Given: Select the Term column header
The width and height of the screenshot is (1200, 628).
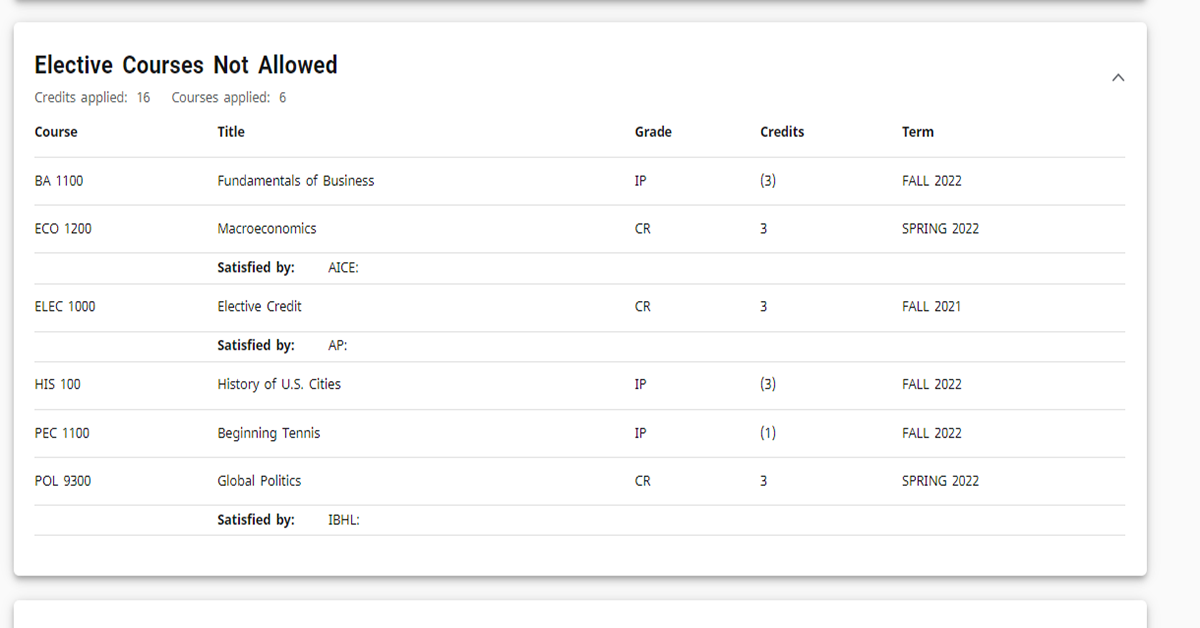Looking at the screenshot, I should (x=918, y=132).
